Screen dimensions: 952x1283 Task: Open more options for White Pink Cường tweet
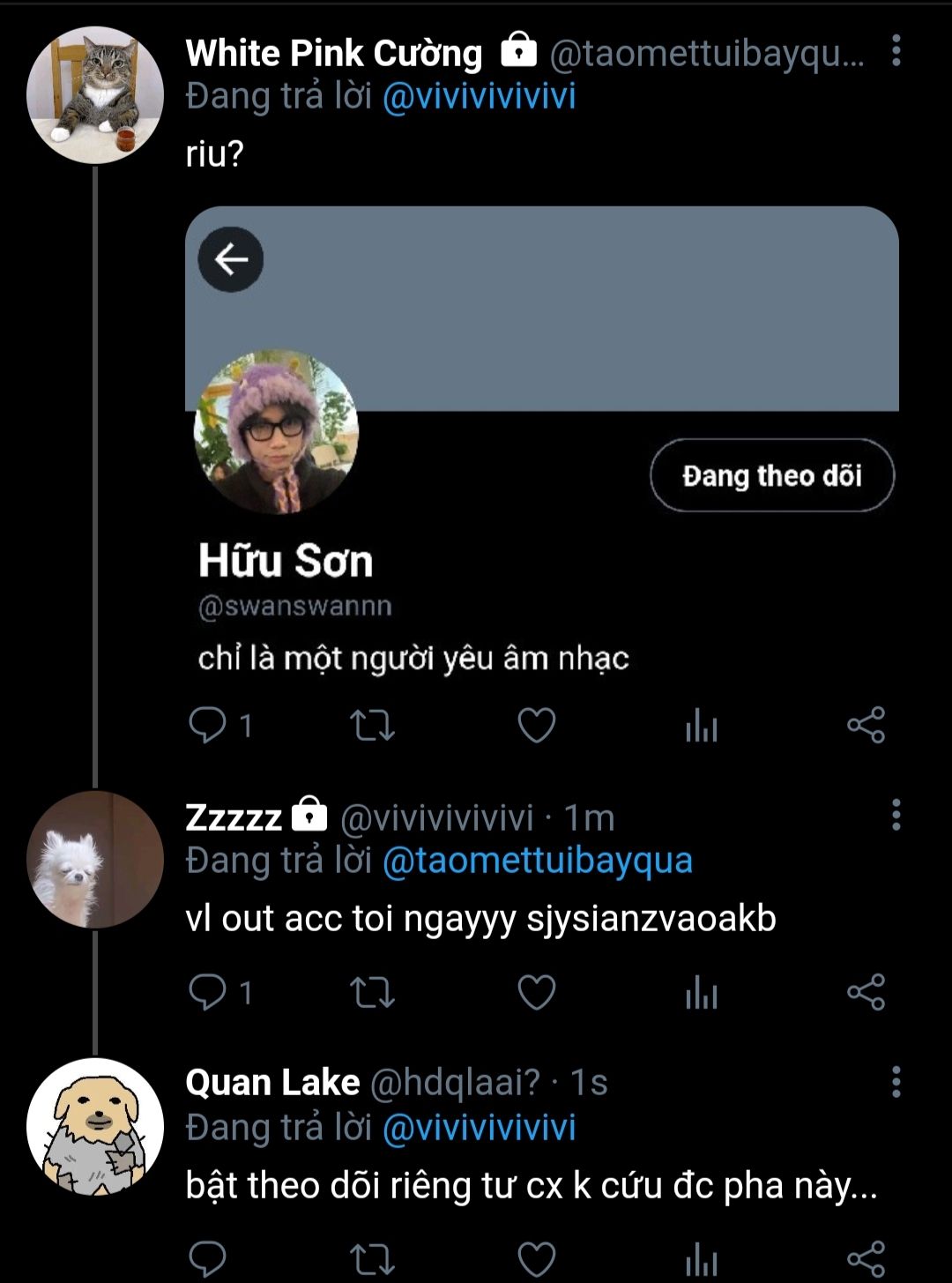(896, 51)
